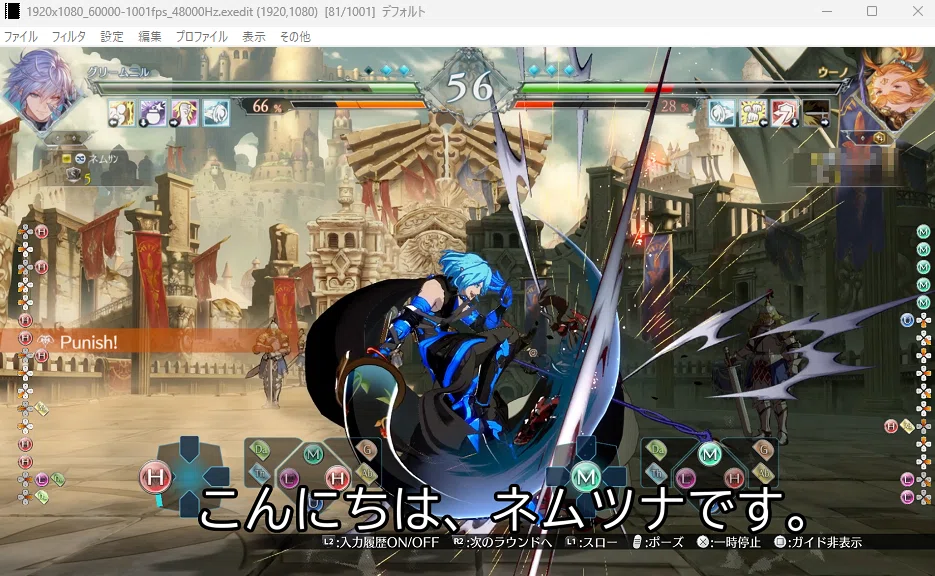Click the left panel's M button icon
The image size is (935, 576).
313,455
